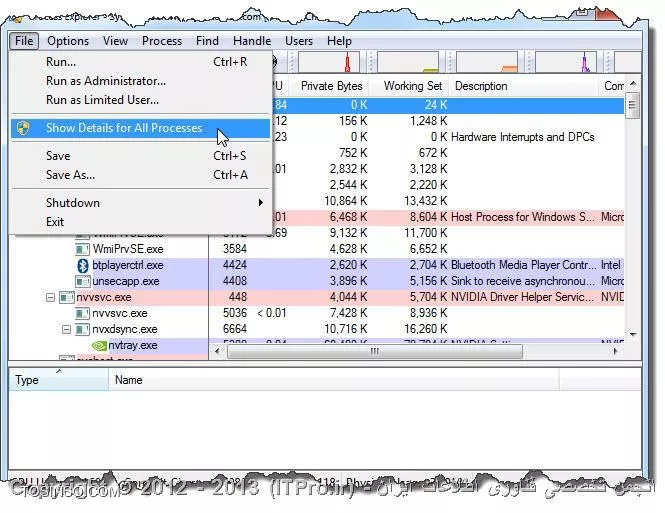The height and width of the screenshot is (513, 665).
Task: Select the WmiPrvSE.exe process with PID 3584
Action: point(128,249)
